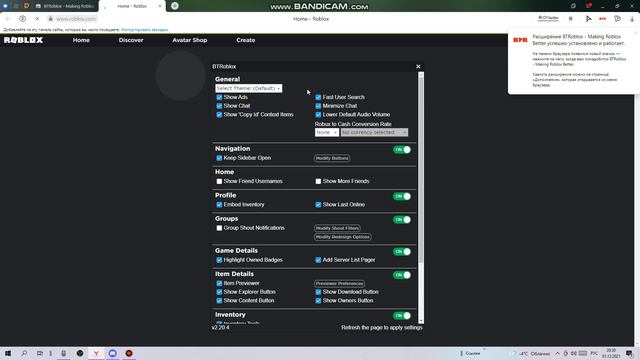The width and height of the screenshot is (640, 360).
Task: Stop page loading with the X button
Action: coord(37,19)
